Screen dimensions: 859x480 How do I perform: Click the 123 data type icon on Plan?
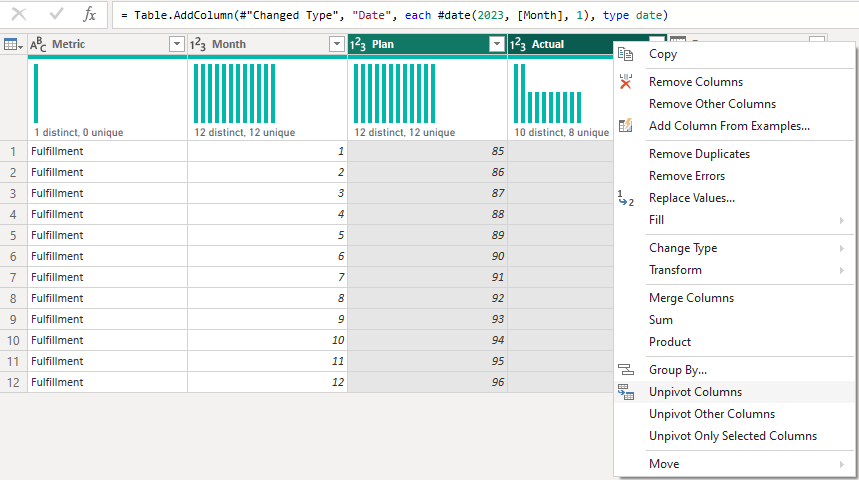[358, 44]
